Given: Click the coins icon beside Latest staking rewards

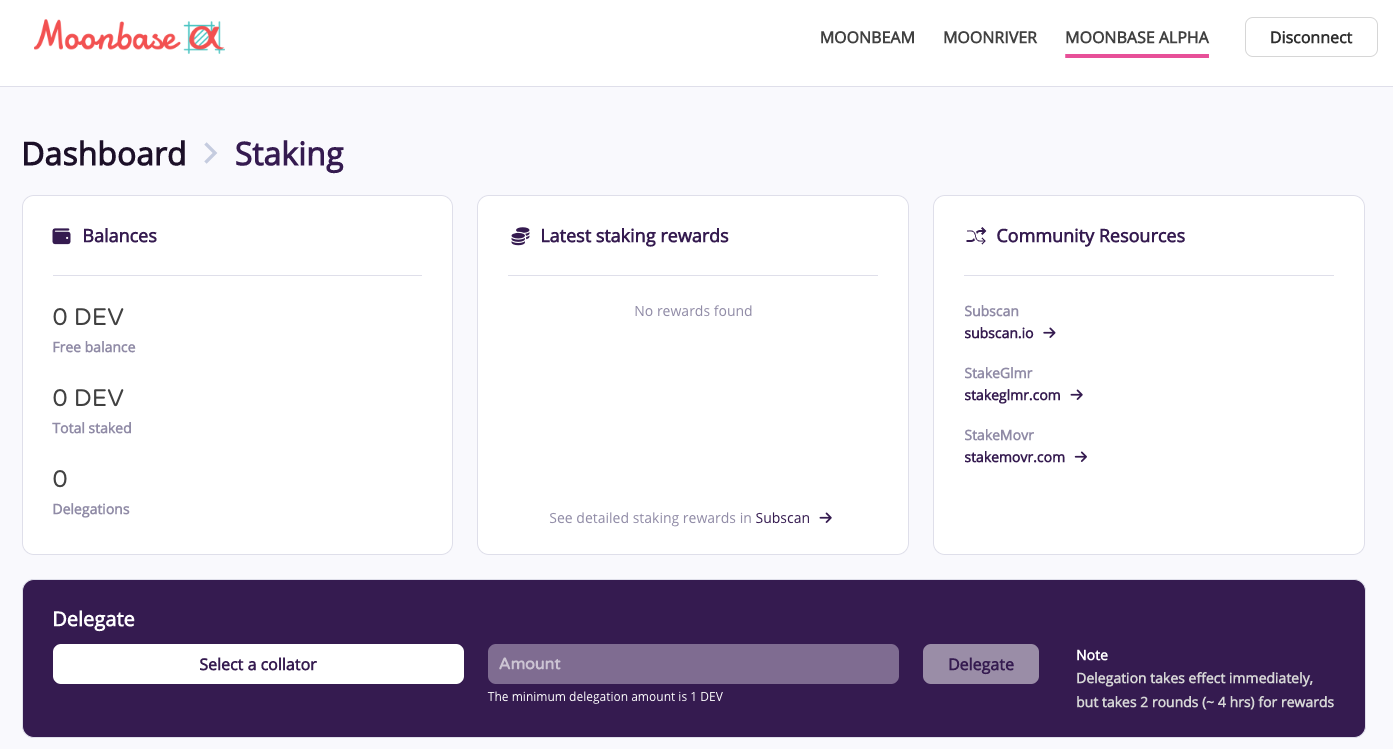Looking at the screenshot, I should pyautogui.click(x=519, y=236).
